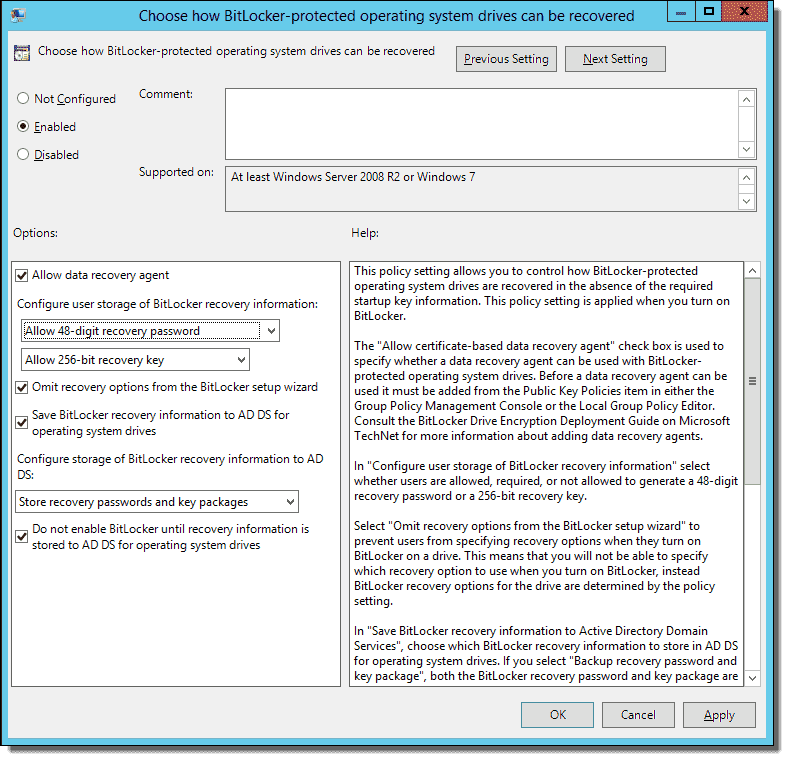Maximize the policy setting window
789x761 pixels.
pos(710,12)
